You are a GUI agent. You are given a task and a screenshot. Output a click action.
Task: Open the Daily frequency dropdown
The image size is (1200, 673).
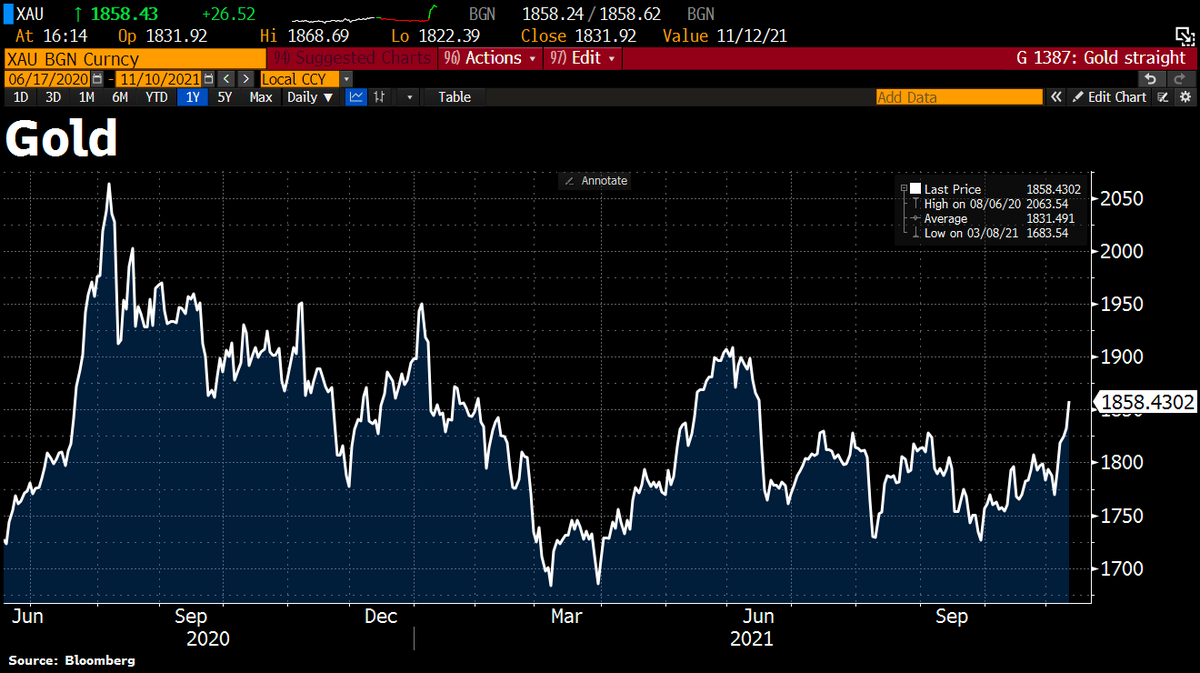click(310, 97)
